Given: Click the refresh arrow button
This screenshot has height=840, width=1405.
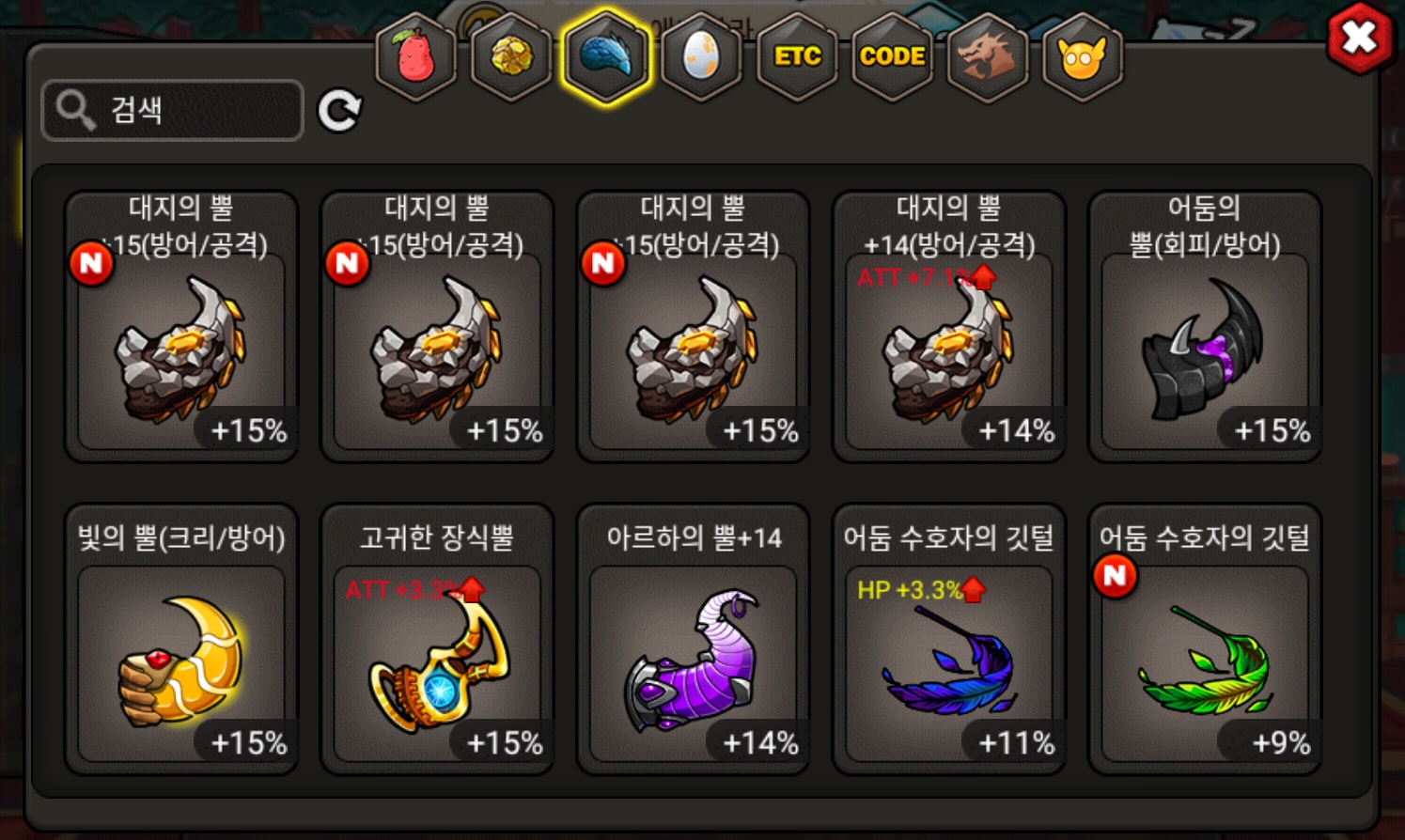Looking at the screenshot, I should point(339,111).
